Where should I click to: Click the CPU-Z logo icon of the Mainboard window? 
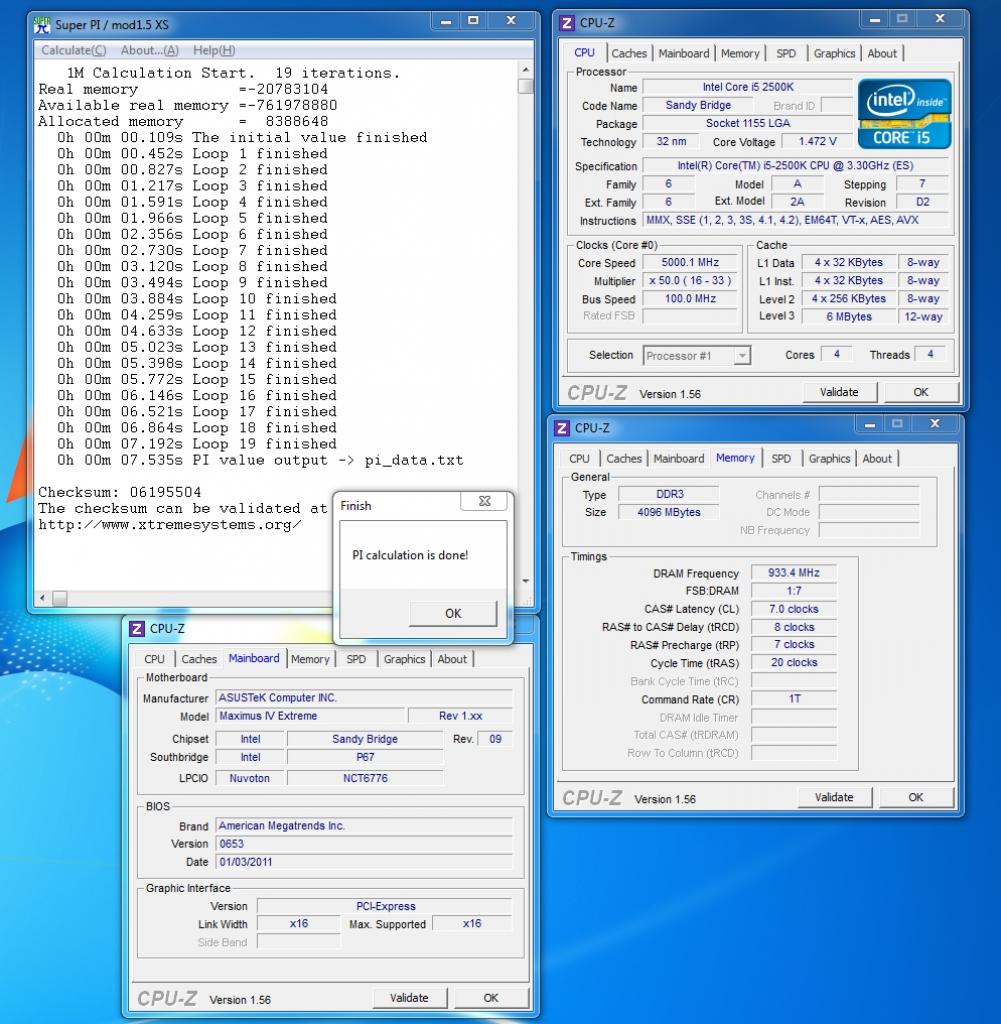(x=136, y=628)
